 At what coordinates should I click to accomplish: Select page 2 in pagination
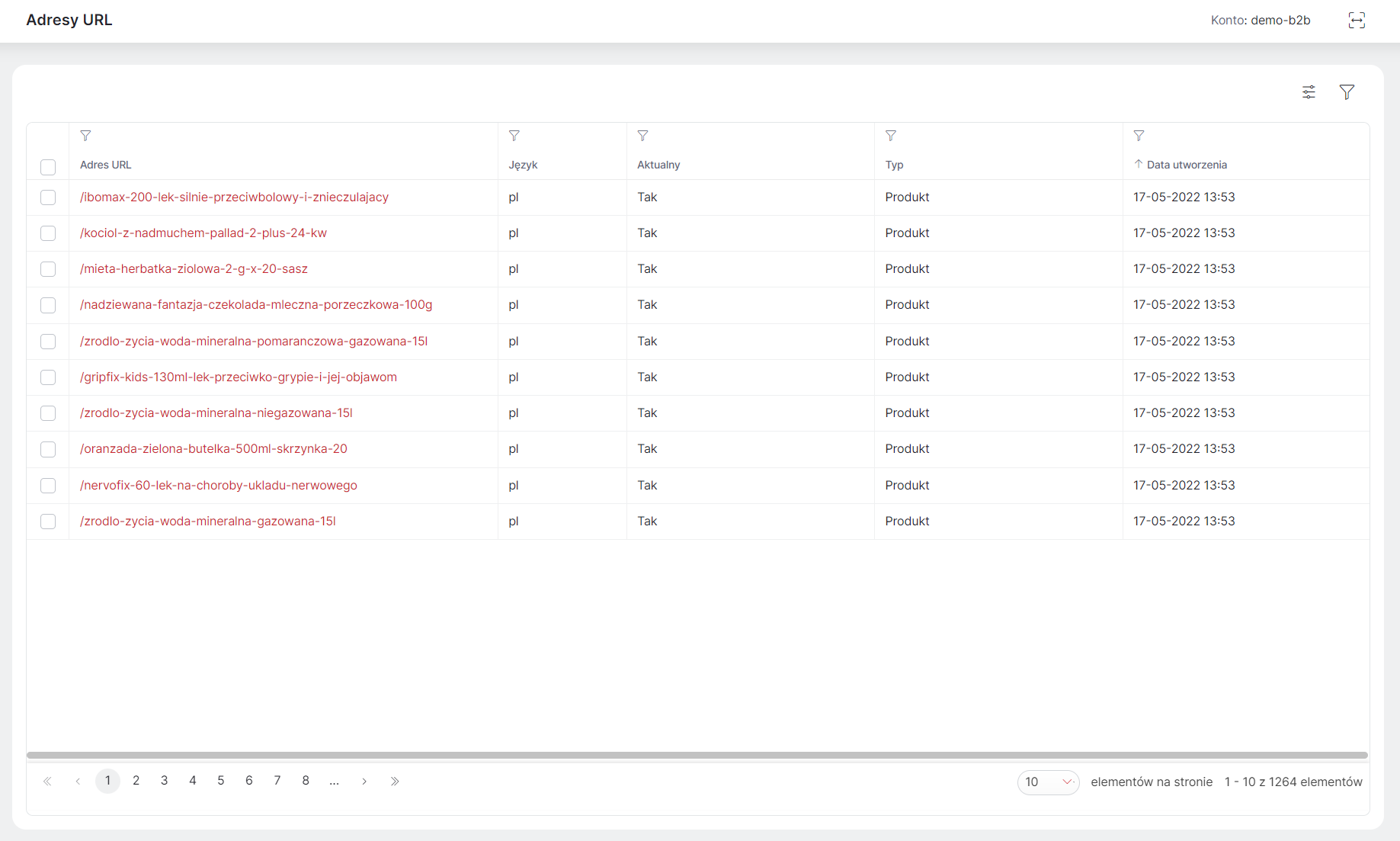tap(136, 781)
